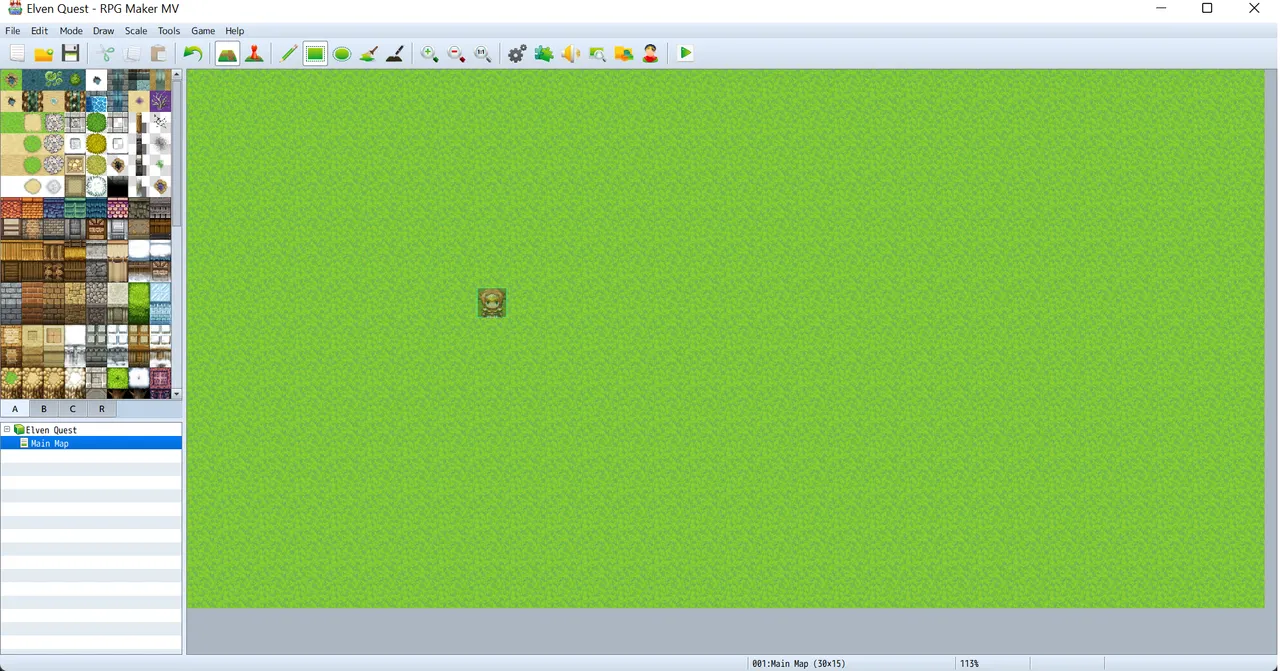Image resolution: width=1280 pixels, height=671 pixels.
Task: Select the Flood Fill tool
Action: click(x=368, y=54)
